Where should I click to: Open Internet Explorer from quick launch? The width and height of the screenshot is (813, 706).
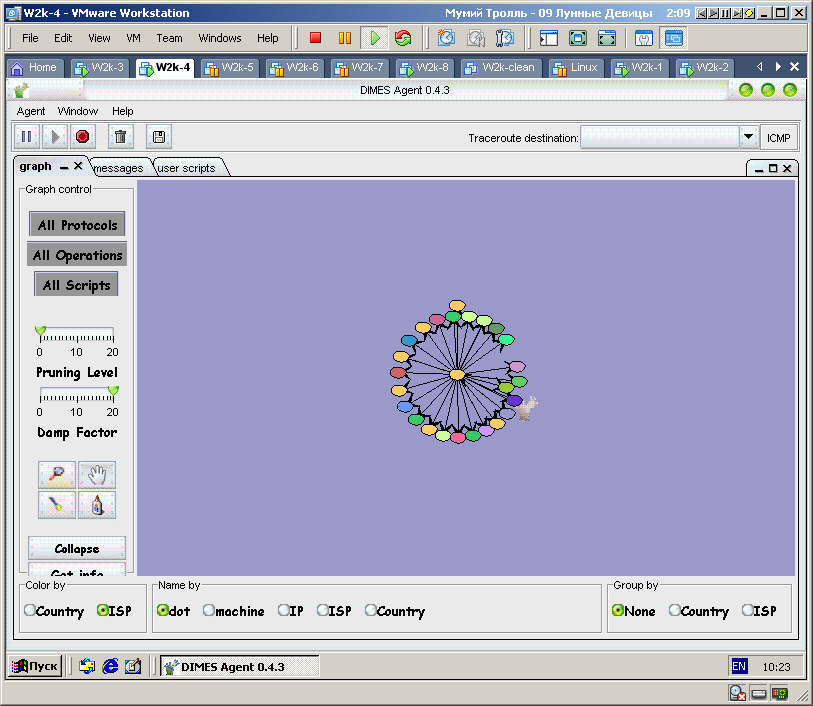tap(110, 666)
